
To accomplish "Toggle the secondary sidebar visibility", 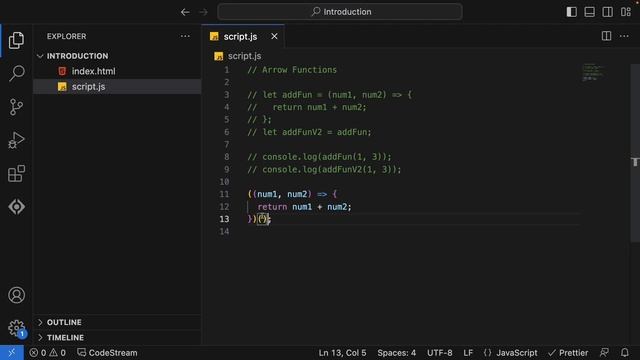I will (x=607, y=12).
